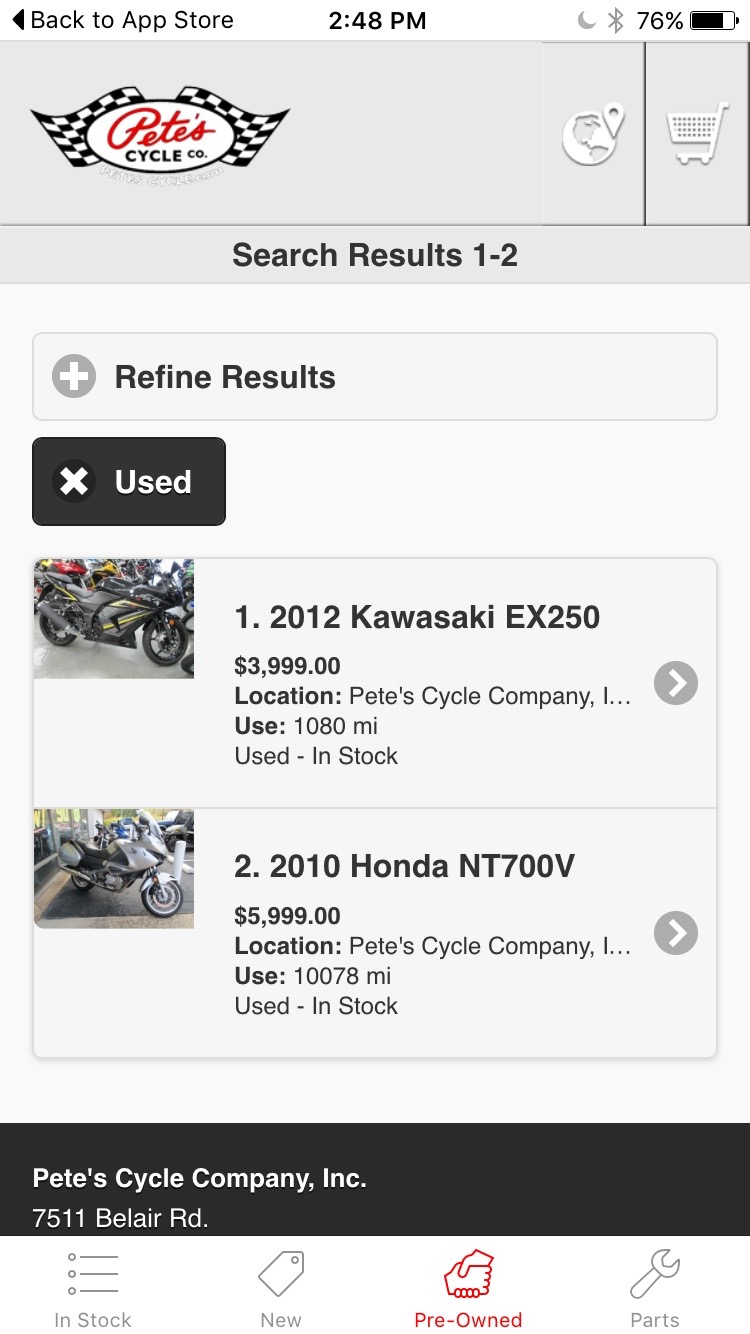Tap the Pete's Cycle Company, Inc. footer name
The height and width of the screenshot is (1334, 750).
[199, 1178]
